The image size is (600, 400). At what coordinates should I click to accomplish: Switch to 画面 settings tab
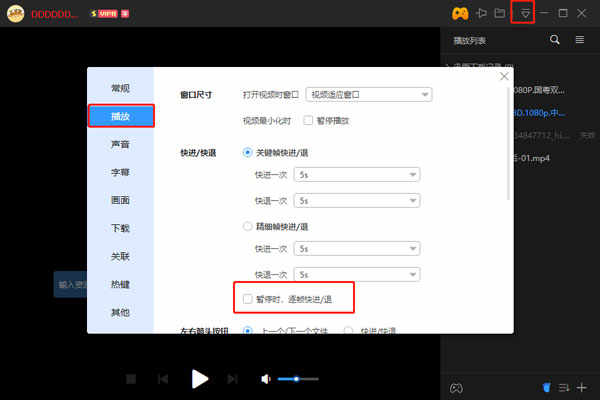tap(121, 200)
